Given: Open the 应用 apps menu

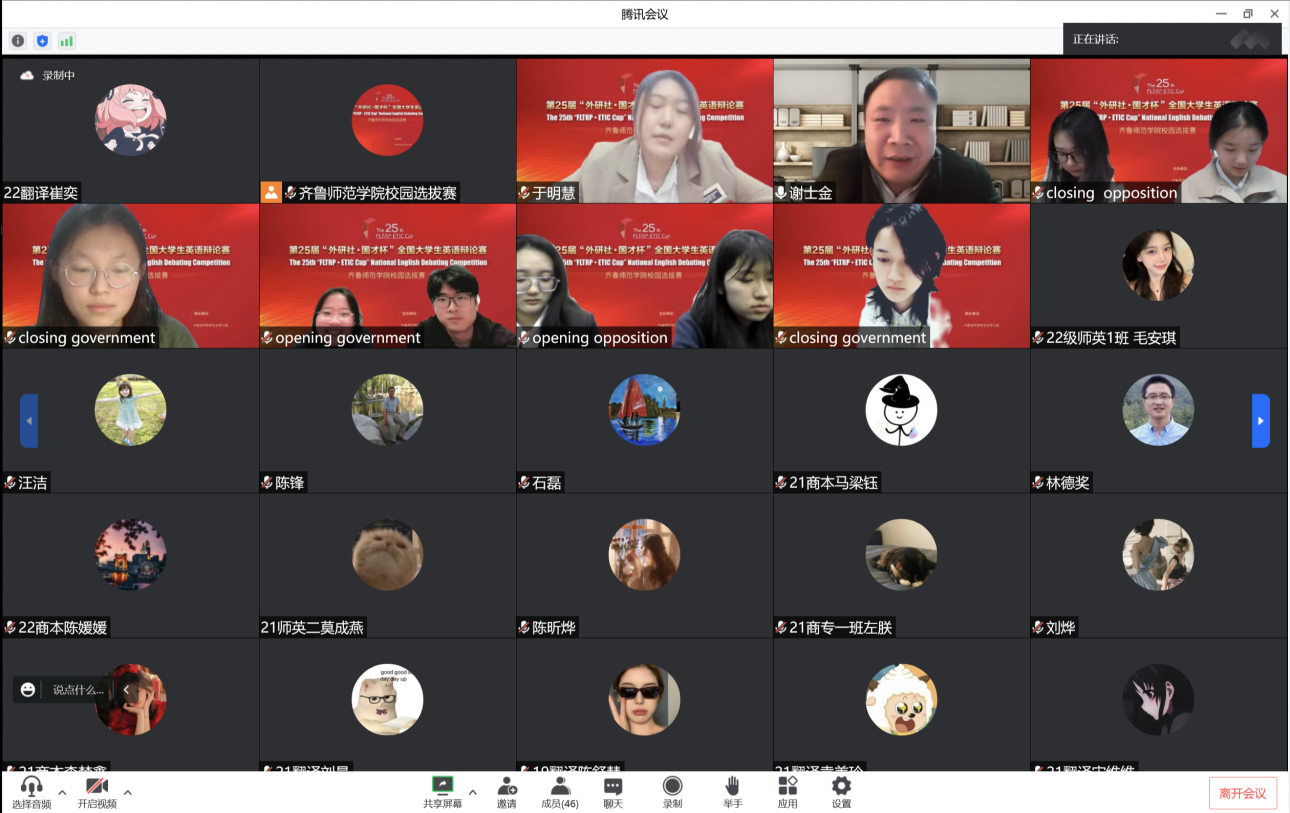Looking at the screenshot, I should [x=788, y=792].
